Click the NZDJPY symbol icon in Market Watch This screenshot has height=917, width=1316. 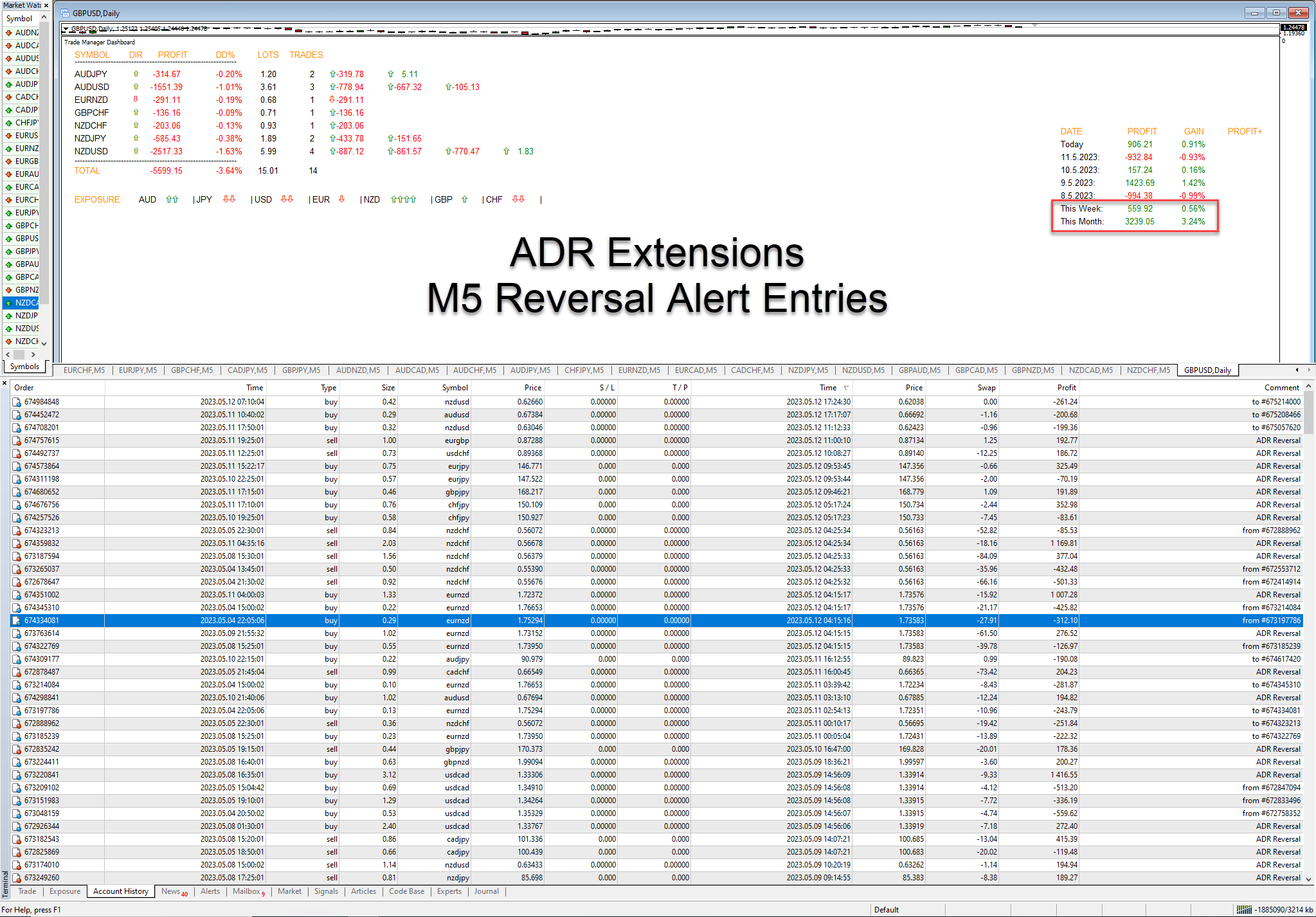[x=9, y=316]
